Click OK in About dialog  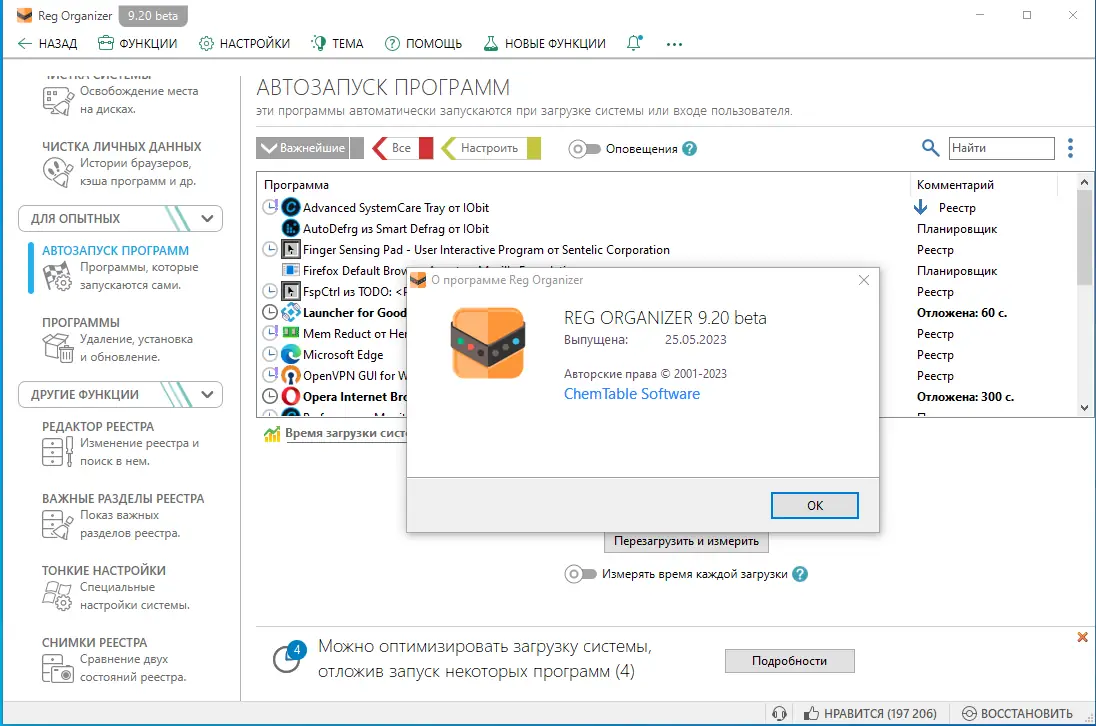(x=814, y=505)
